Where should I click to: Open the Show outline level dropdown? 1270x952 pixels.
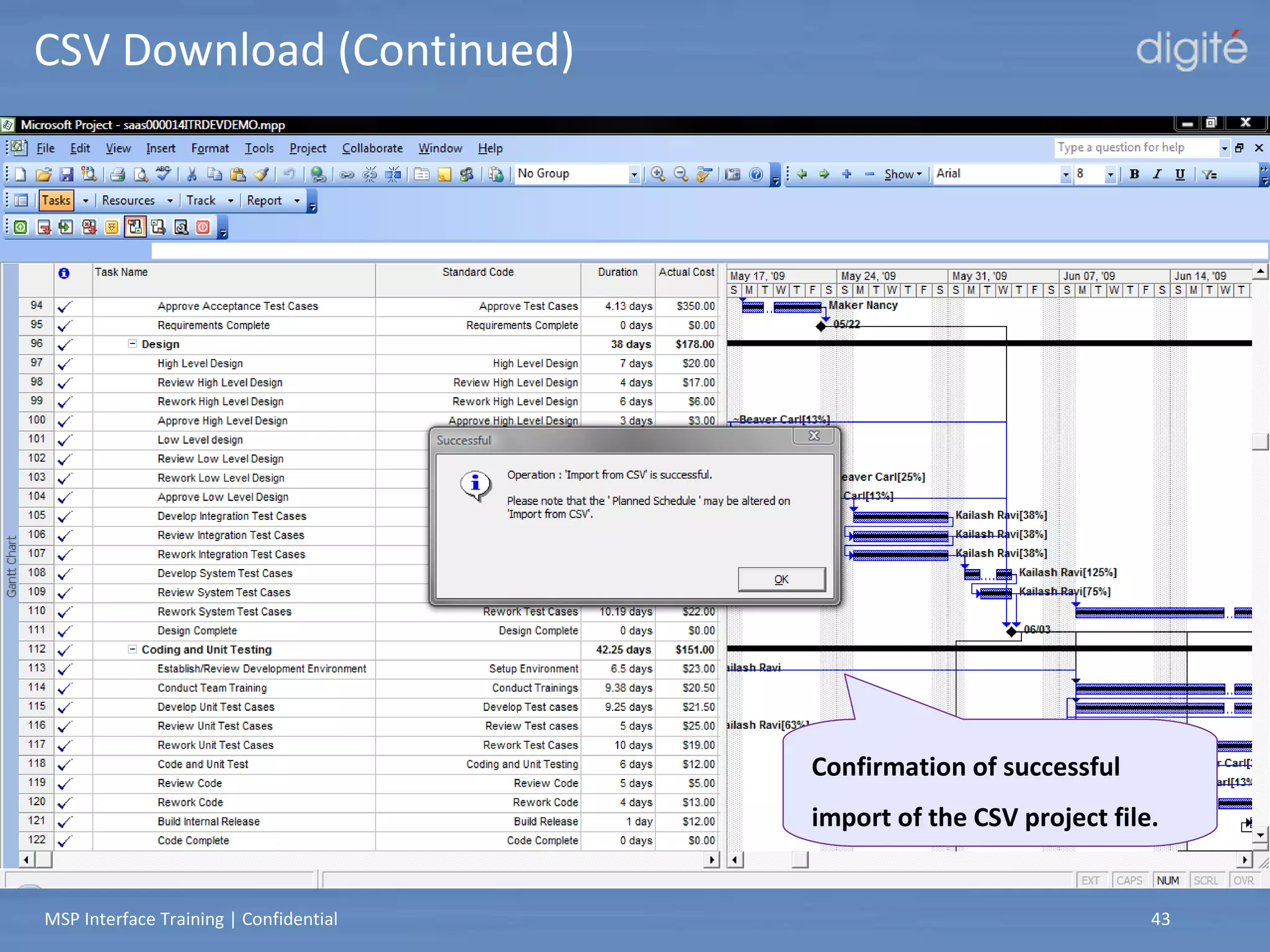(904, 175)
